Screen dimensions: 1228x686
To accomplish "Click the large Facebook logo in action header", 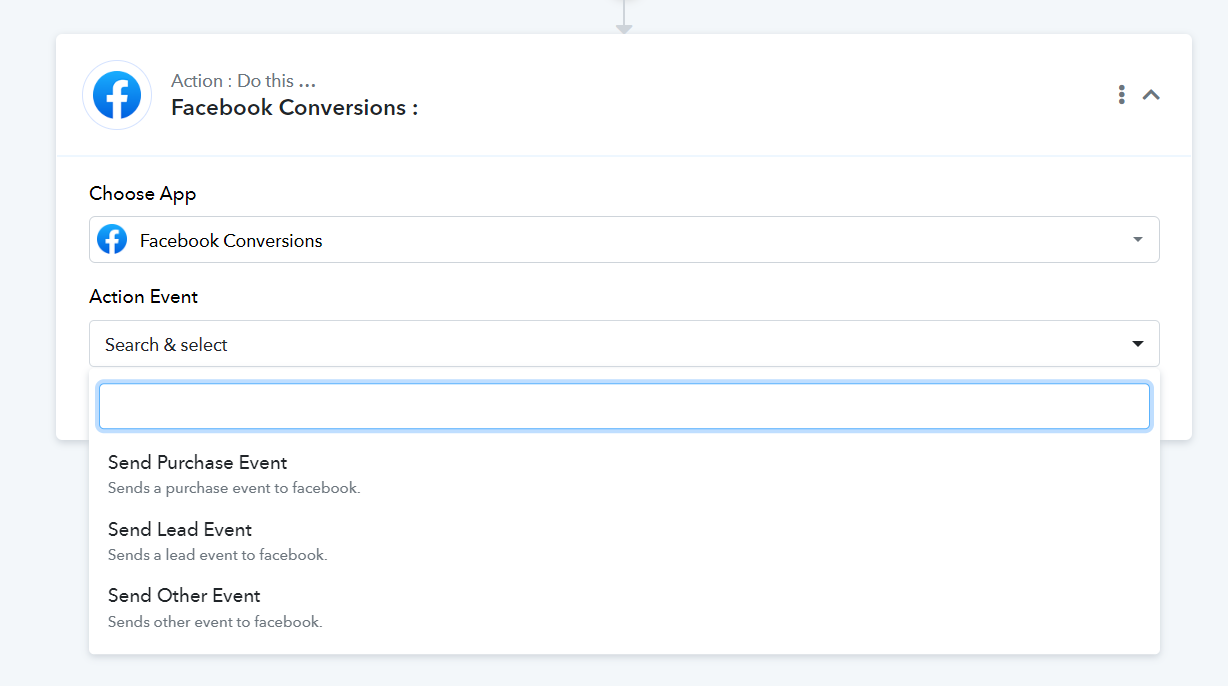I will tap(117, 95).
